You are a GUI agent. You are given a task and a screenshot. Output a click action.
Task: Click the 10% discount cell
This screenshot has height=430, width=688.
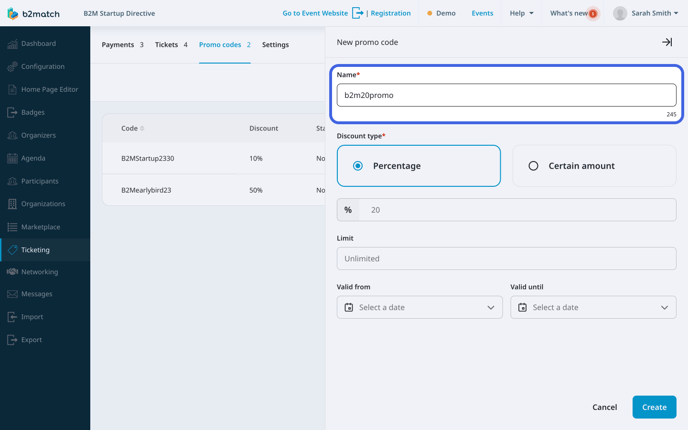(256, 158)
